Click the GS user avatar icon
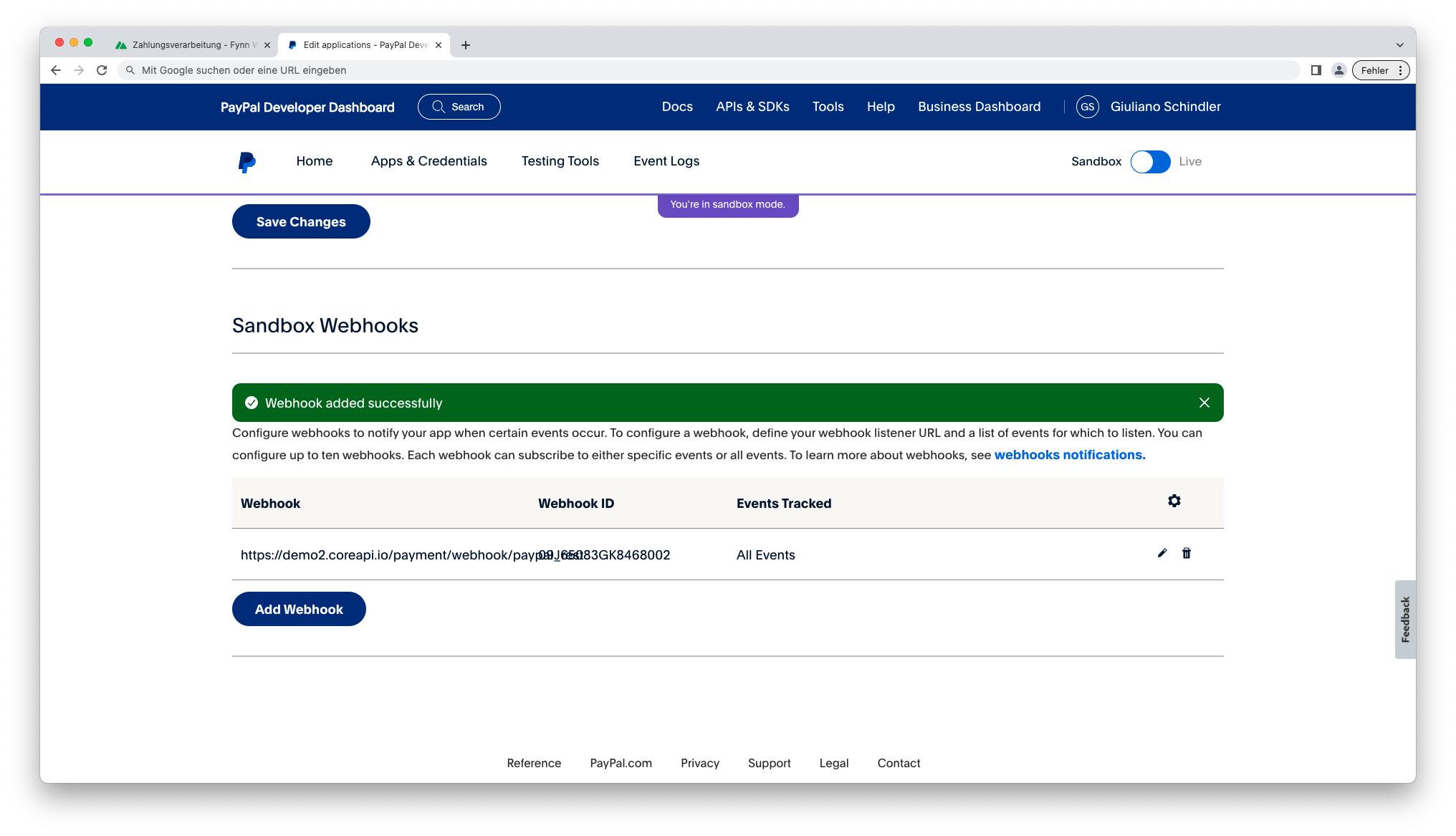 [x=1088, y=107]
